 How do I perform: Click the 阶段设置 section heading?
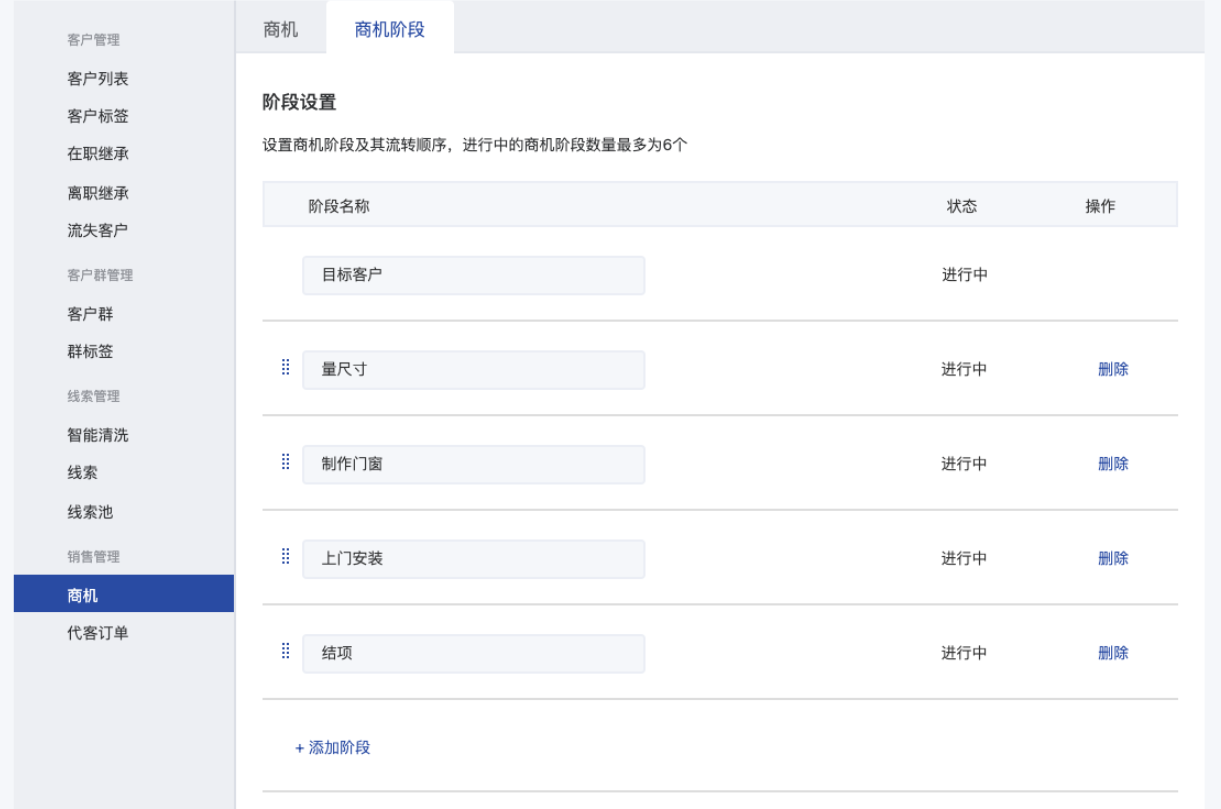299,102
